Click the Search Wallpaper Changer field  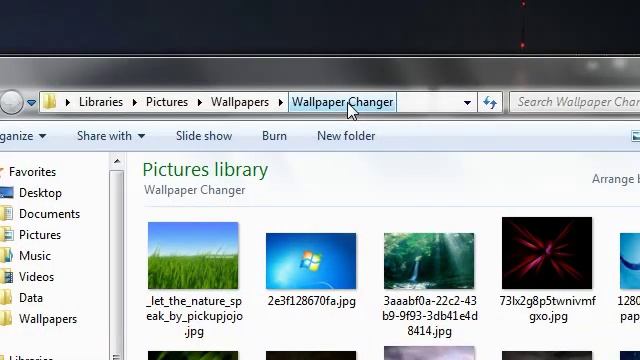[x=575, y=102]
